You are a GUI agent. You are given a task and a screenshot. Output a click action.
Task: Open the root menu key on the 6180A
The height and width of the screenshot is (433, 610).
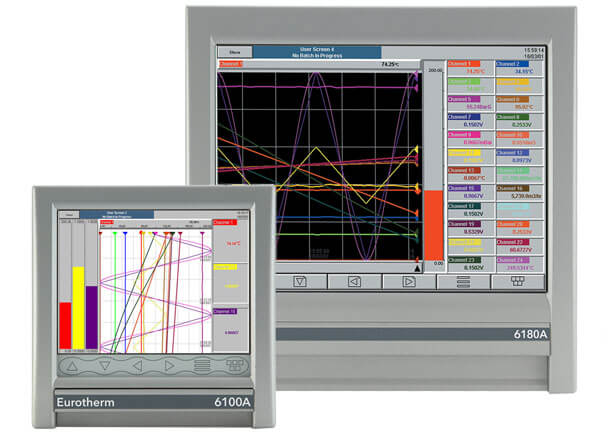[x=517, y=282]
